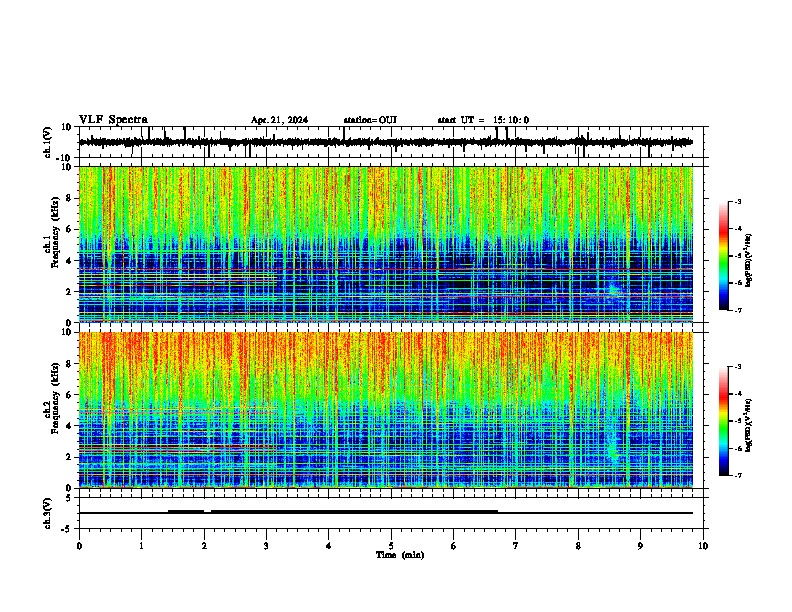Select the "start UT = 15:10:0" text
Image resolution: width=792 pixels, height=612 pixels.
point(483,120)
